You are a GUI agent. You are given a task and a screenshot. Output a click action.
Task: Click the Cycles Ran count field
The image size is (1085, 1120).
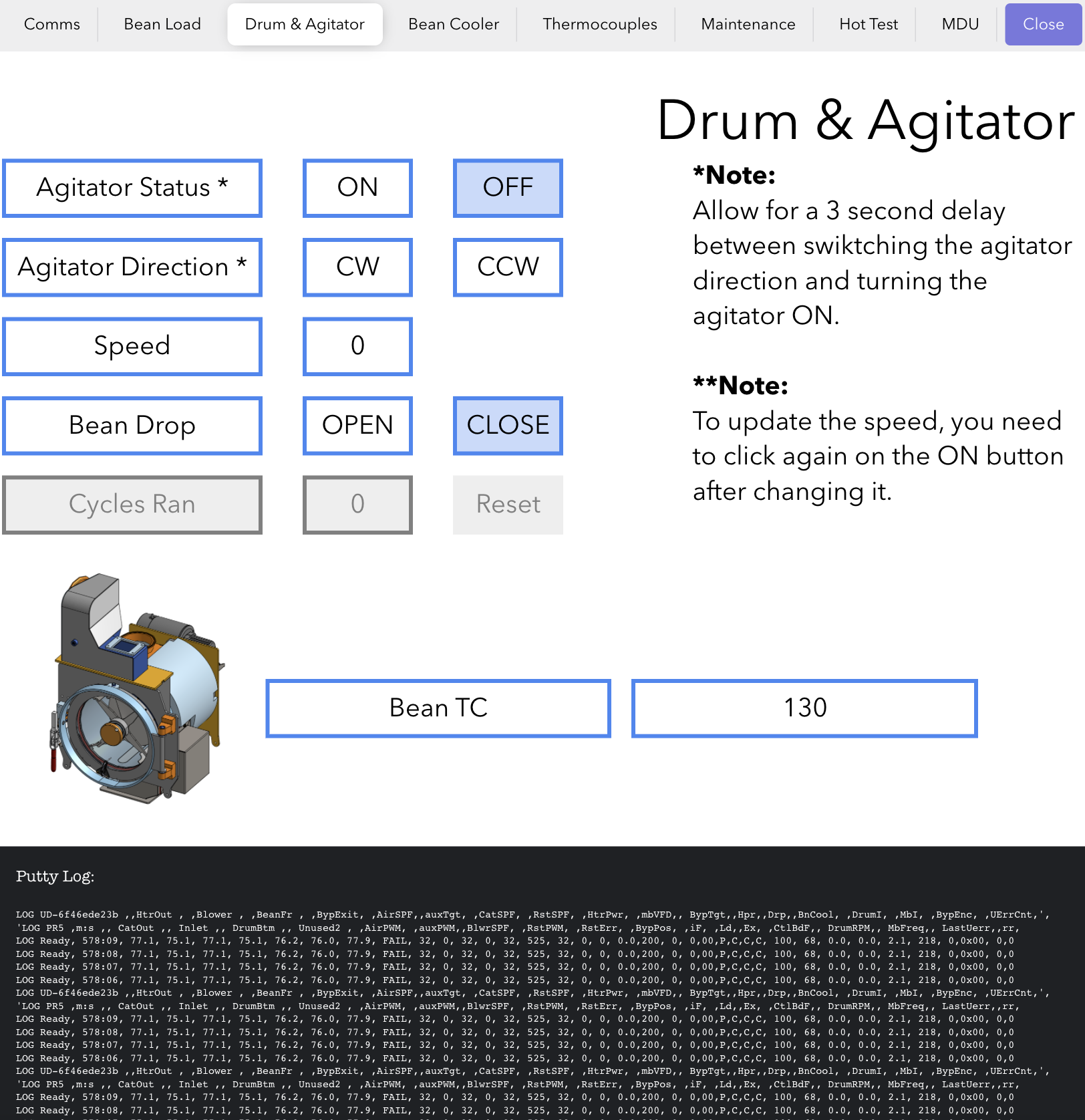[x=357, y=505]
